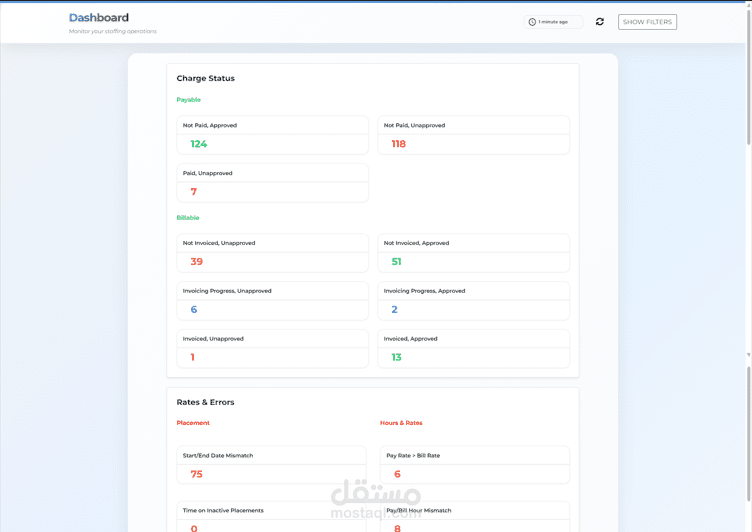
Task: Open the 'Not Paid, Approved' card
Action: 272,135
